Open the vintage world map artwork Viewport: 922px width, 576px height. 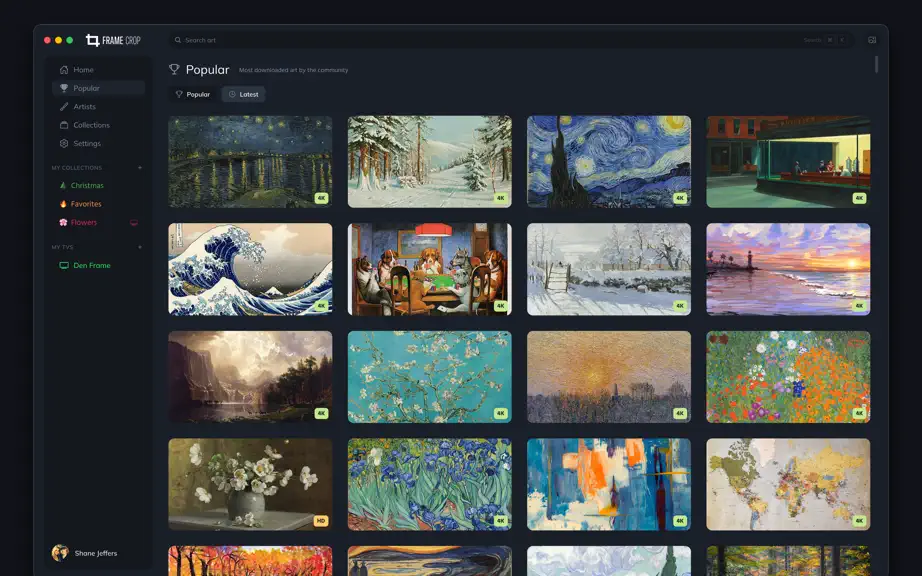tap(789, 484)
